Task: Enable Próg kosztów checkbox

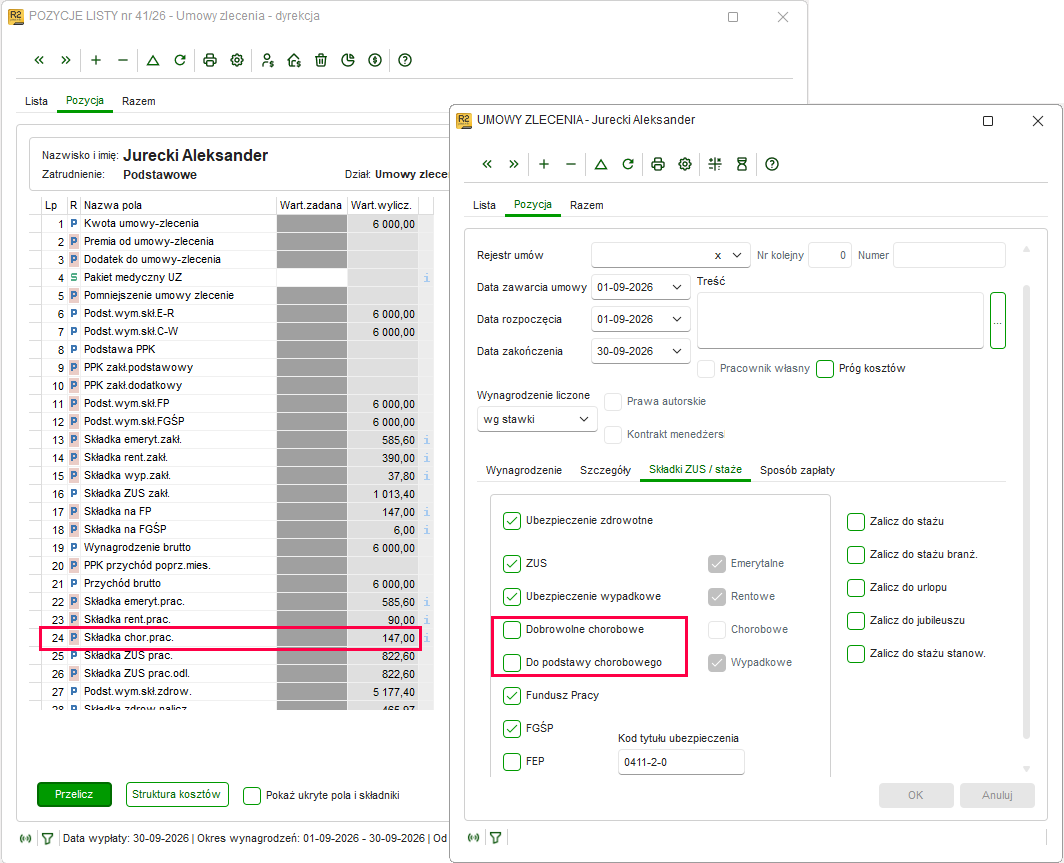Action: point(824,369)
